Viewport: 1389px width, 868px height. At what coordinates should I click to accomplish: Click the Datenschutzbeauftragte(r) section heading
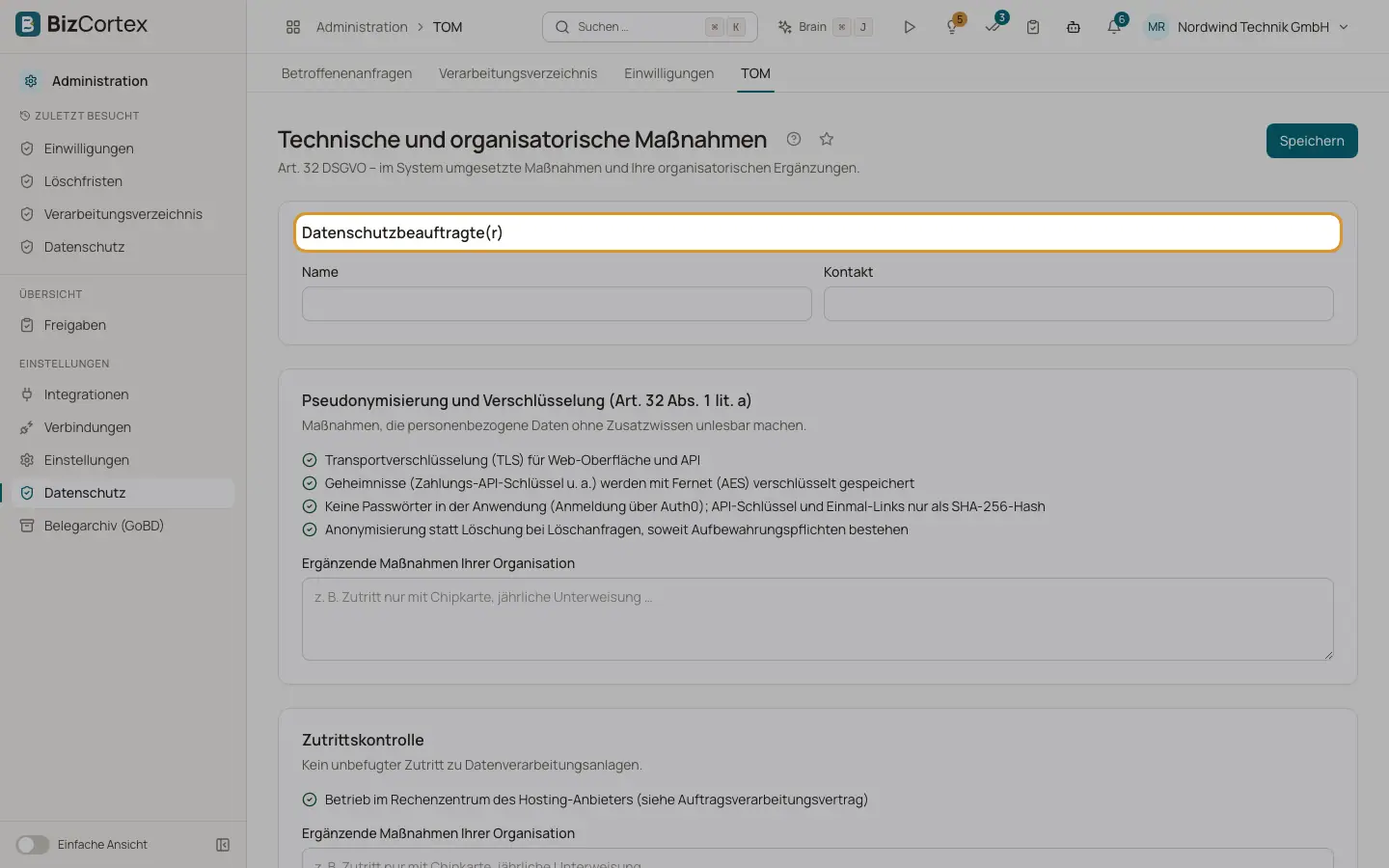[x=402, y=232]
